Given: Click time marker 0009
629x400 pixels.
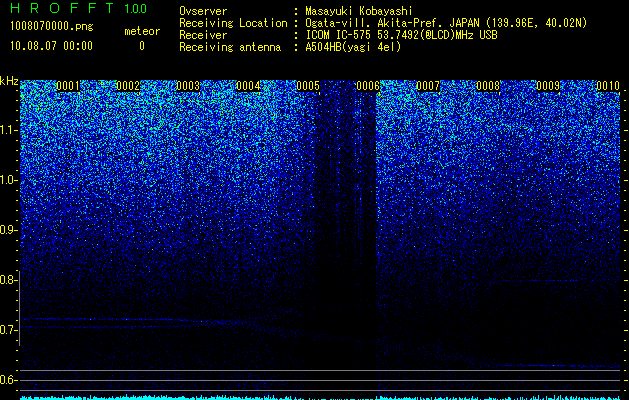Looking at the screenshot, I should tap(548, 86).
